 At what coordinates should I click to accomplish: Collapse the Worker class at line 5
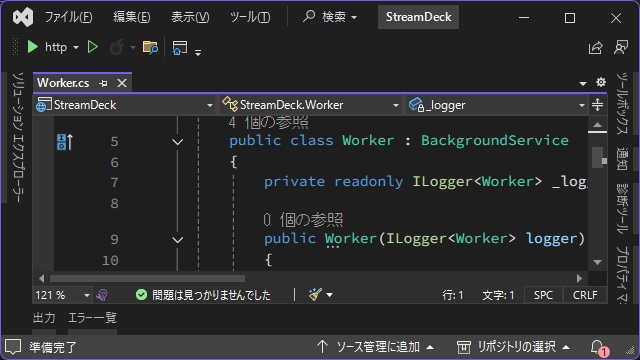click(x=178, y=142)
